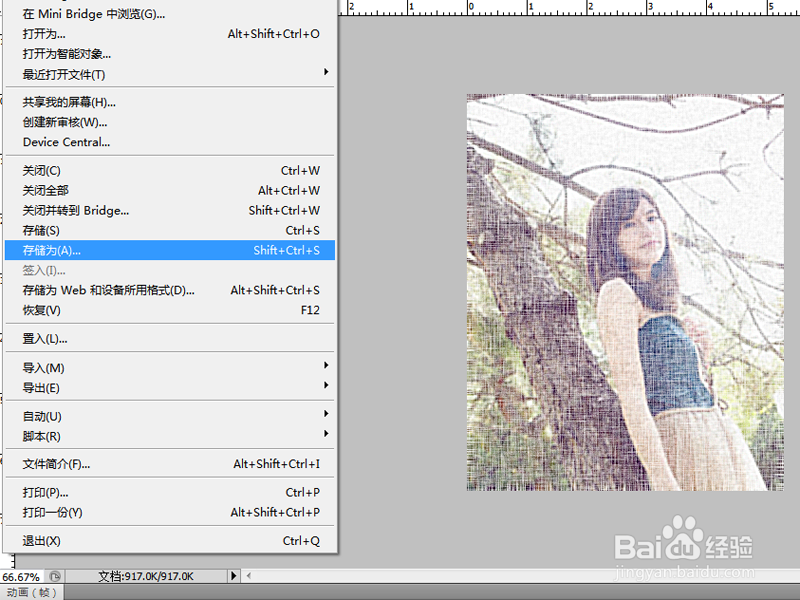This screenshot has height=600, width=800.
Task: Click the zoom field showing 66.67%
Action: [21, 577]
